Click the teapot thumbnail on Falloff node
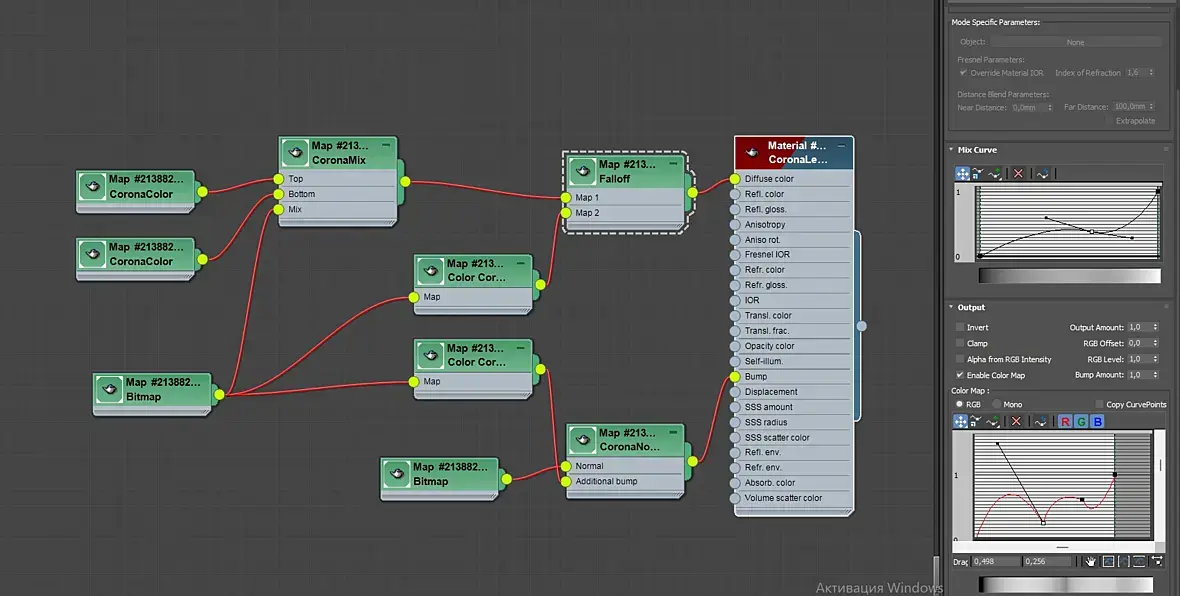The image size is (1180, 596). (x=582, y=171)
